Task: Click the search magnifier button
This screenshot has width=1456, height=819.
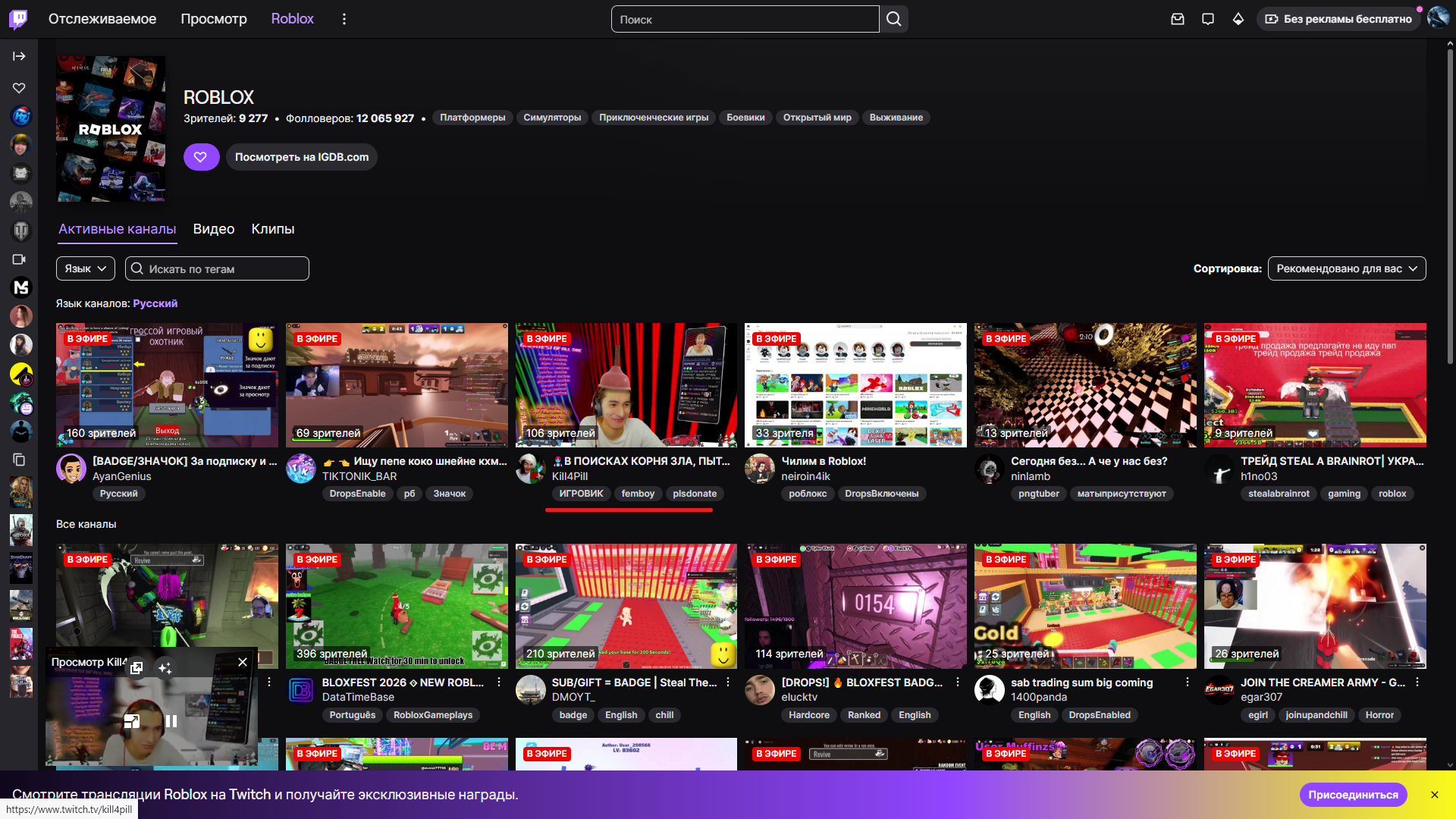Action: pos(894,19)
